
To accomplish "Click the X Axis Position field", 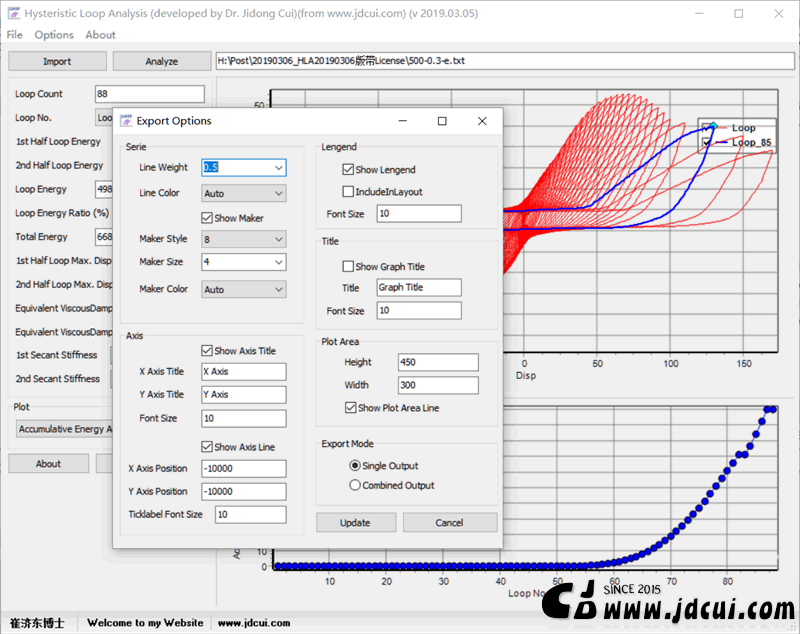I will tap(244, 468).
